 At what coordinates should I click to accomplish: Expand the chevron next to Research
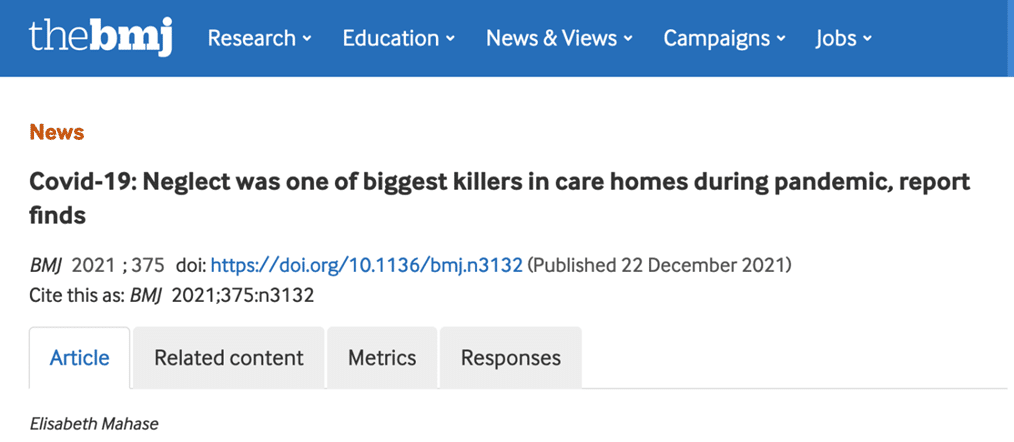[x=307, y=39]
